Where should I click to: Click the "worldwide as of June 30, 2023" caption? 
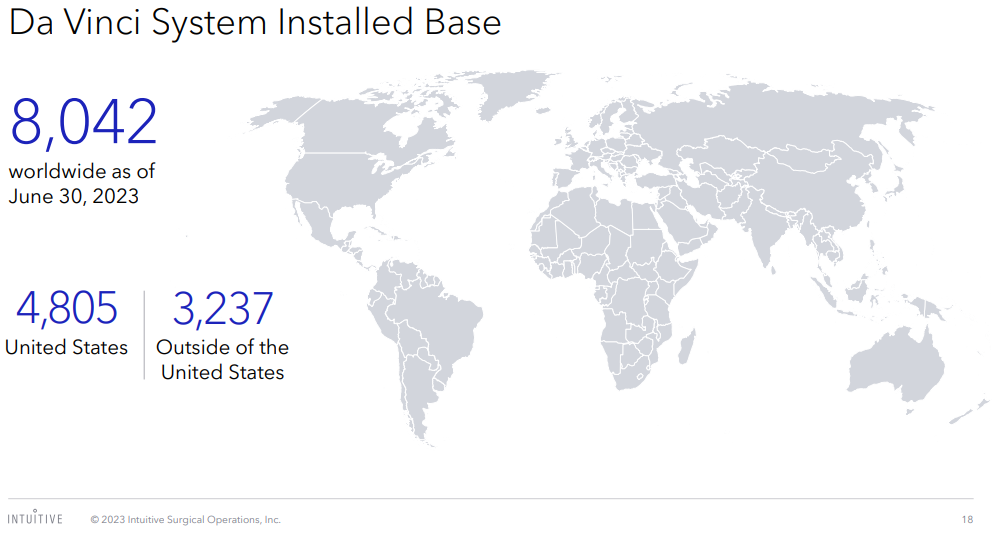click(81, 184)
